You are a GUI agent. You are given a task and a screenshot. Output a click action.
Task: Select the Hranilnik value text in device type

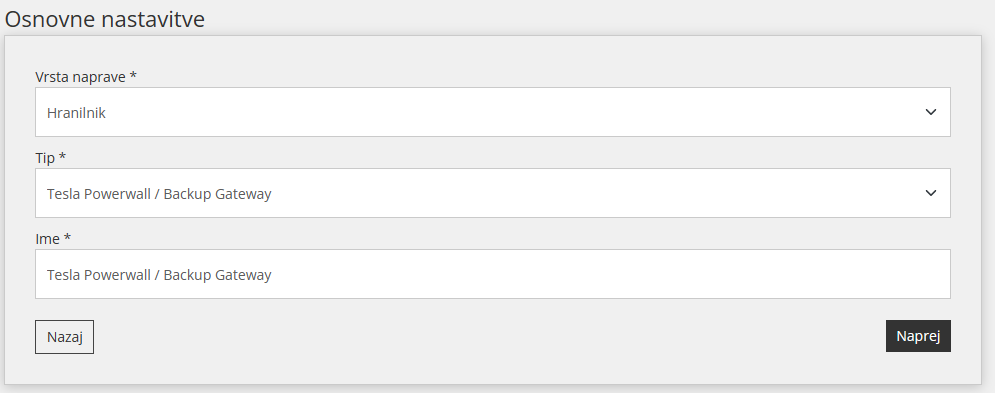point(76,113)
